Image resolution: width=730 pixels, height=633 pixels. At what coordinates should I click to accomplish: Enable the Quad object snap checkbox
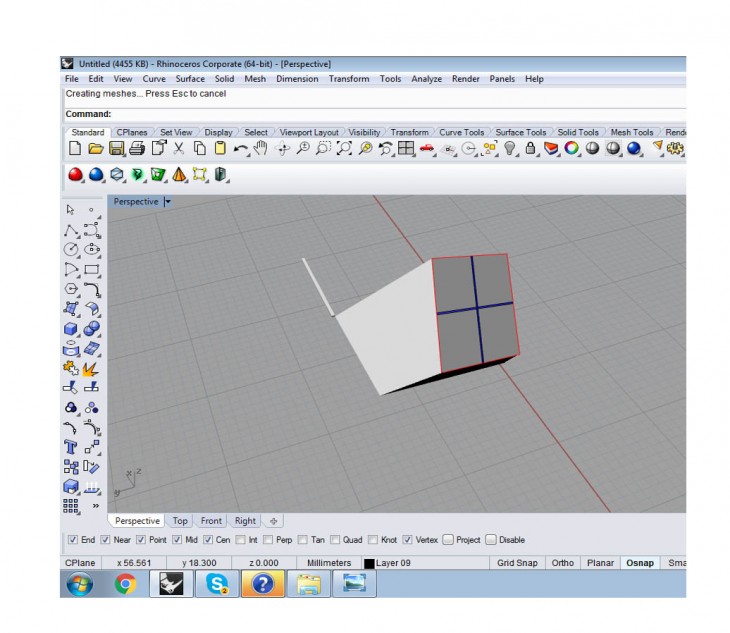(x=335, y=540)
